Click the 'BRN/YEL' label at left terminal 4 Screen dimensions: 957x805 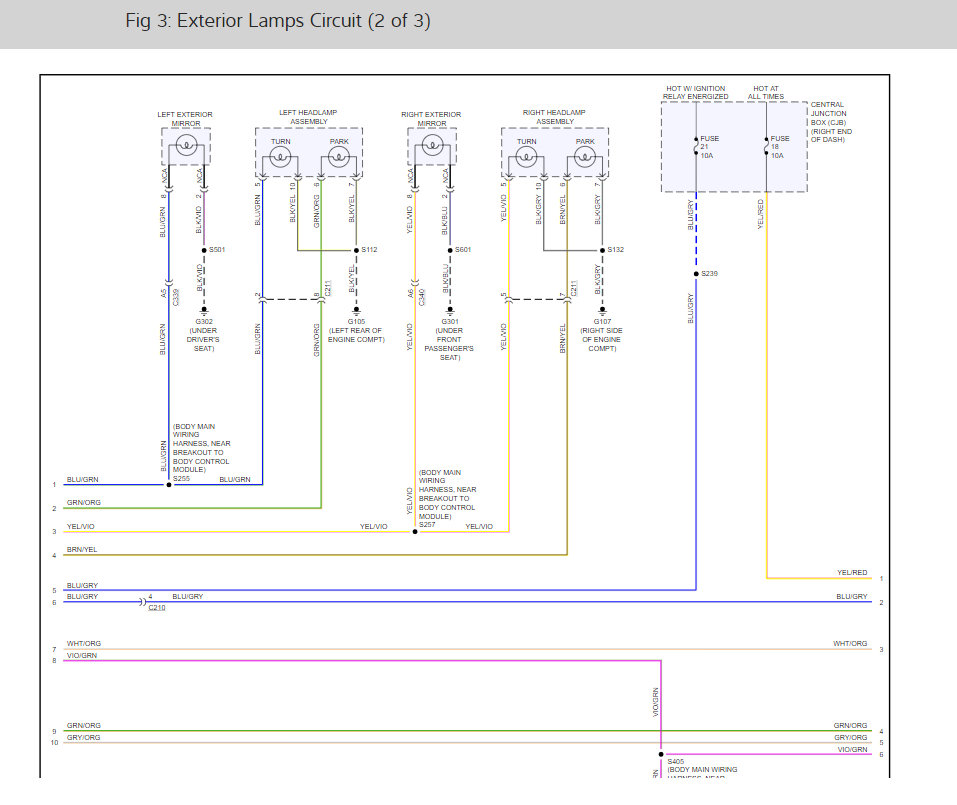coord(82,550)
